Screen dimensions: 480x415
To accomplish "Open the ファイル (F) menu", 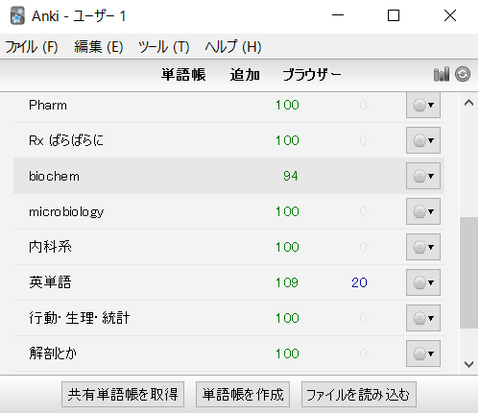I will [31, 47].
